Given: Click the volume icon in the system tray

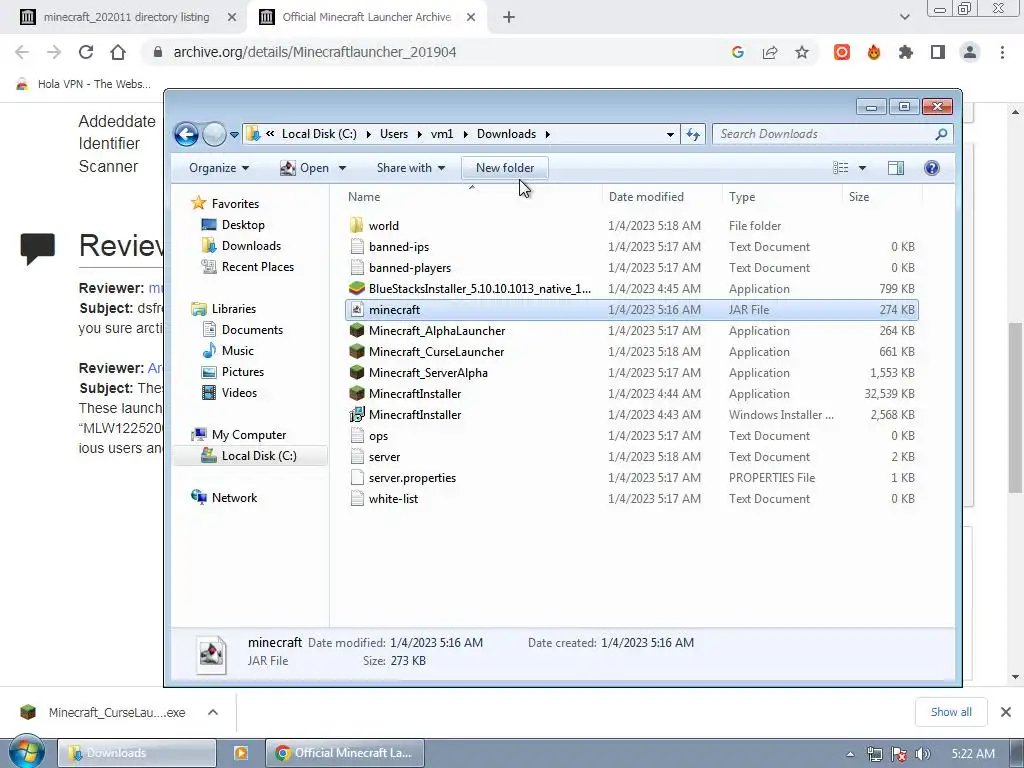Looking at the screenshot, I should (x=923, y=754).
